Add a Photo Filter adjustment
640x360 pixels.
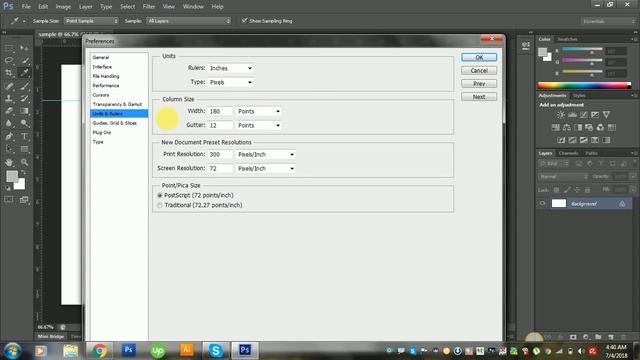[x=589, y=127]
